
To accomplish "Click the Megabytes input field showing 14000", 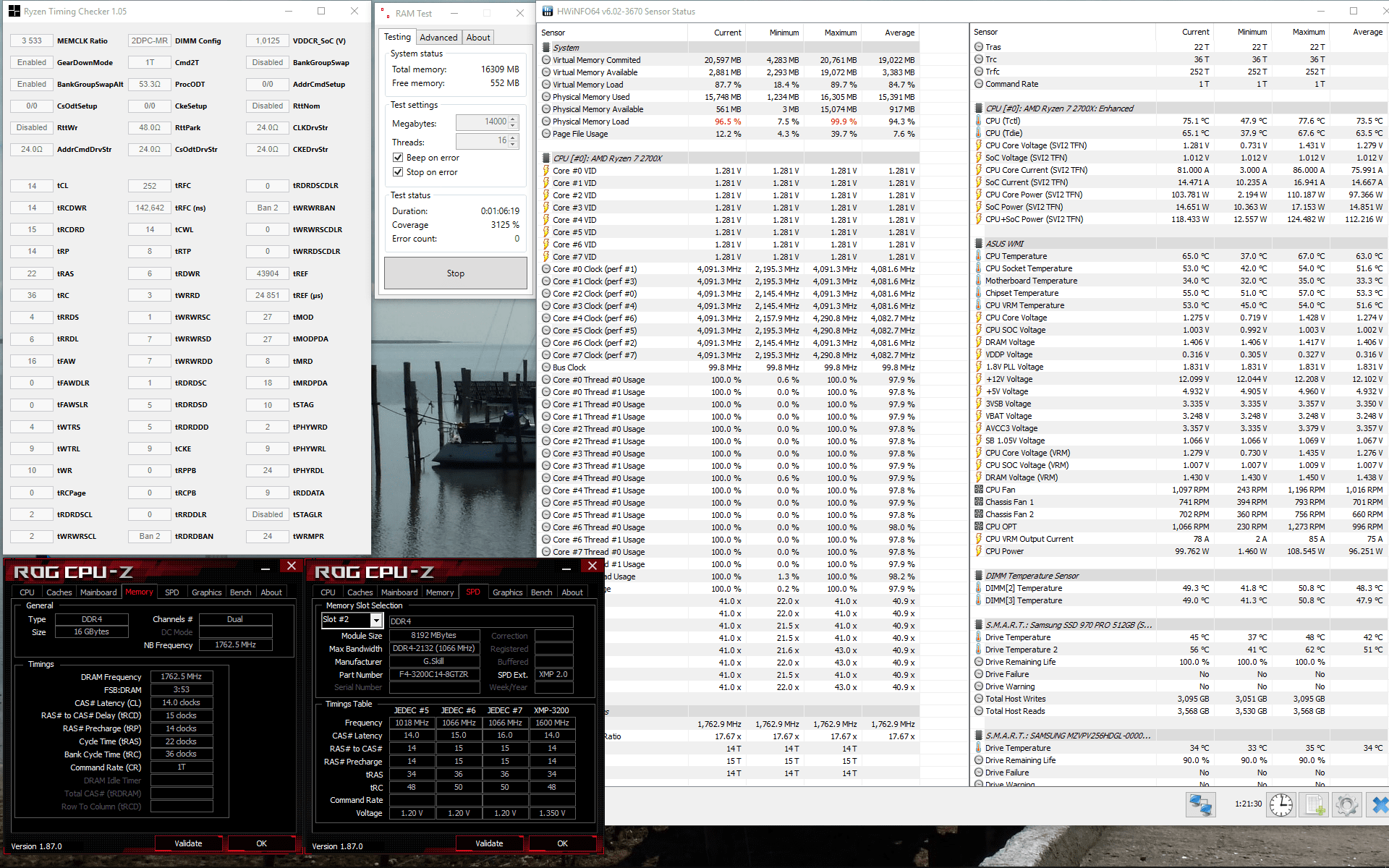I will (482, 122).
